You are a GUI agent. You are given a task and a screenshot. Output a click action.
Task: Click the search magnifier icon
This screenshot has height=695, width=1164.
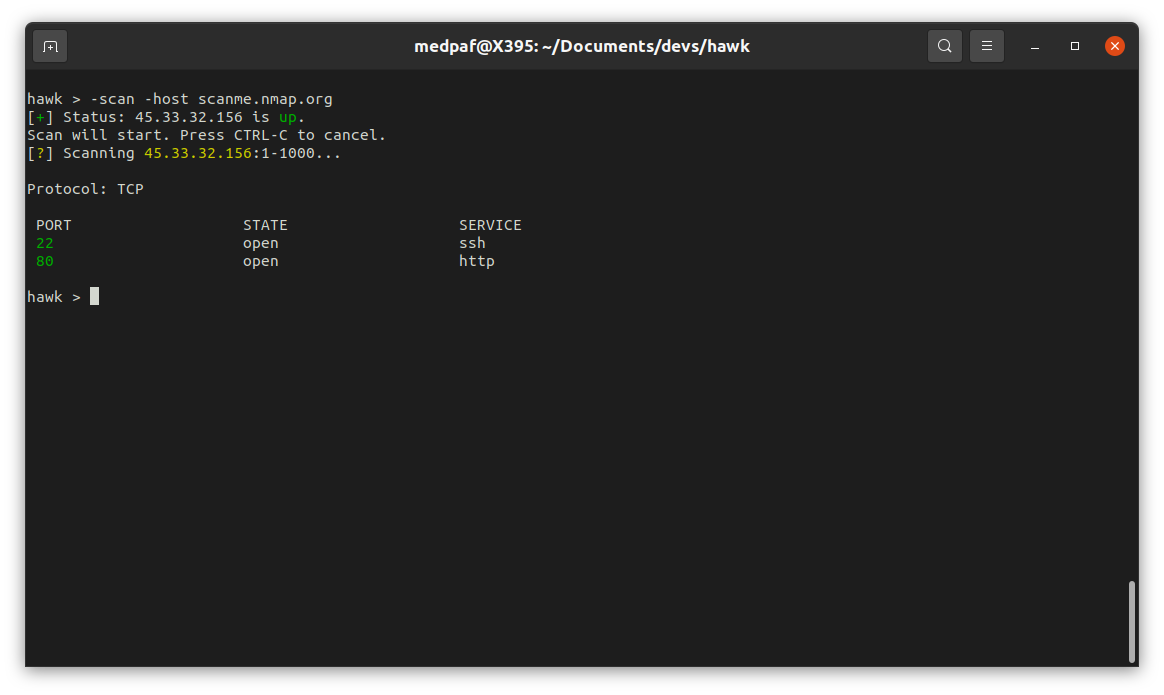(x=945, y=46)
